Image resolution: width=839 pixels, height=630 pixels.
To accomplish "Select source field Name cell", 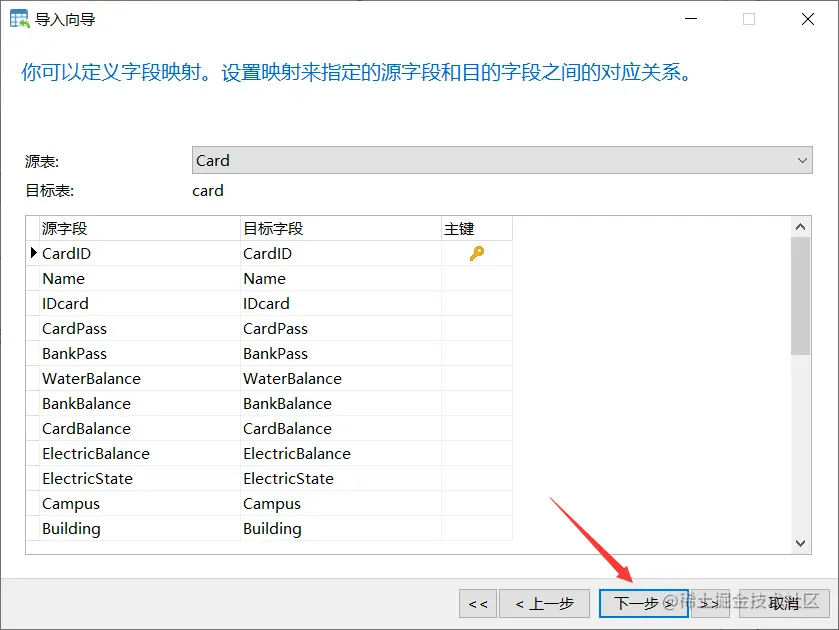I will click(140, 278).
